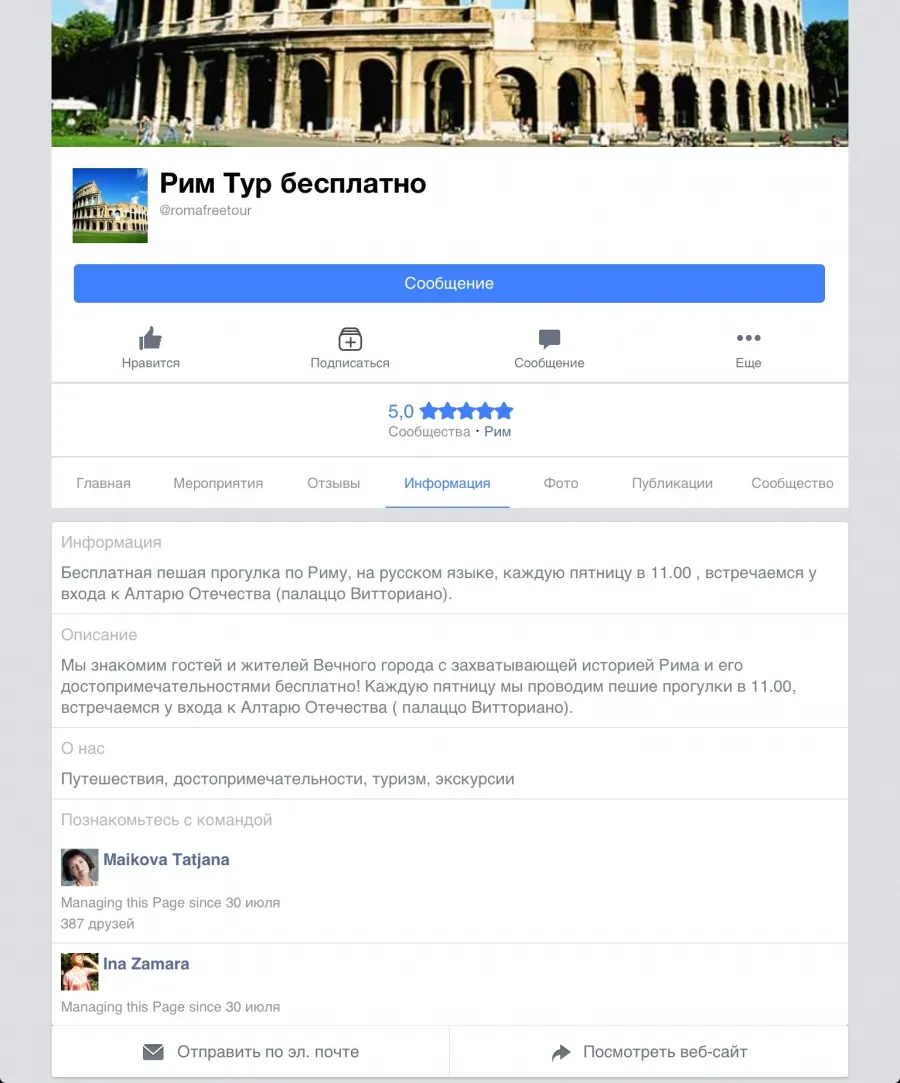
Task: Open the Сообщество tab
Action: point(792,483)
